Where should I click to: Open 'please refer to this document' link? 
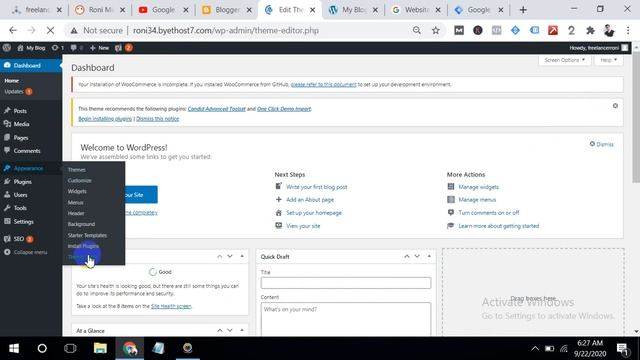323,84
